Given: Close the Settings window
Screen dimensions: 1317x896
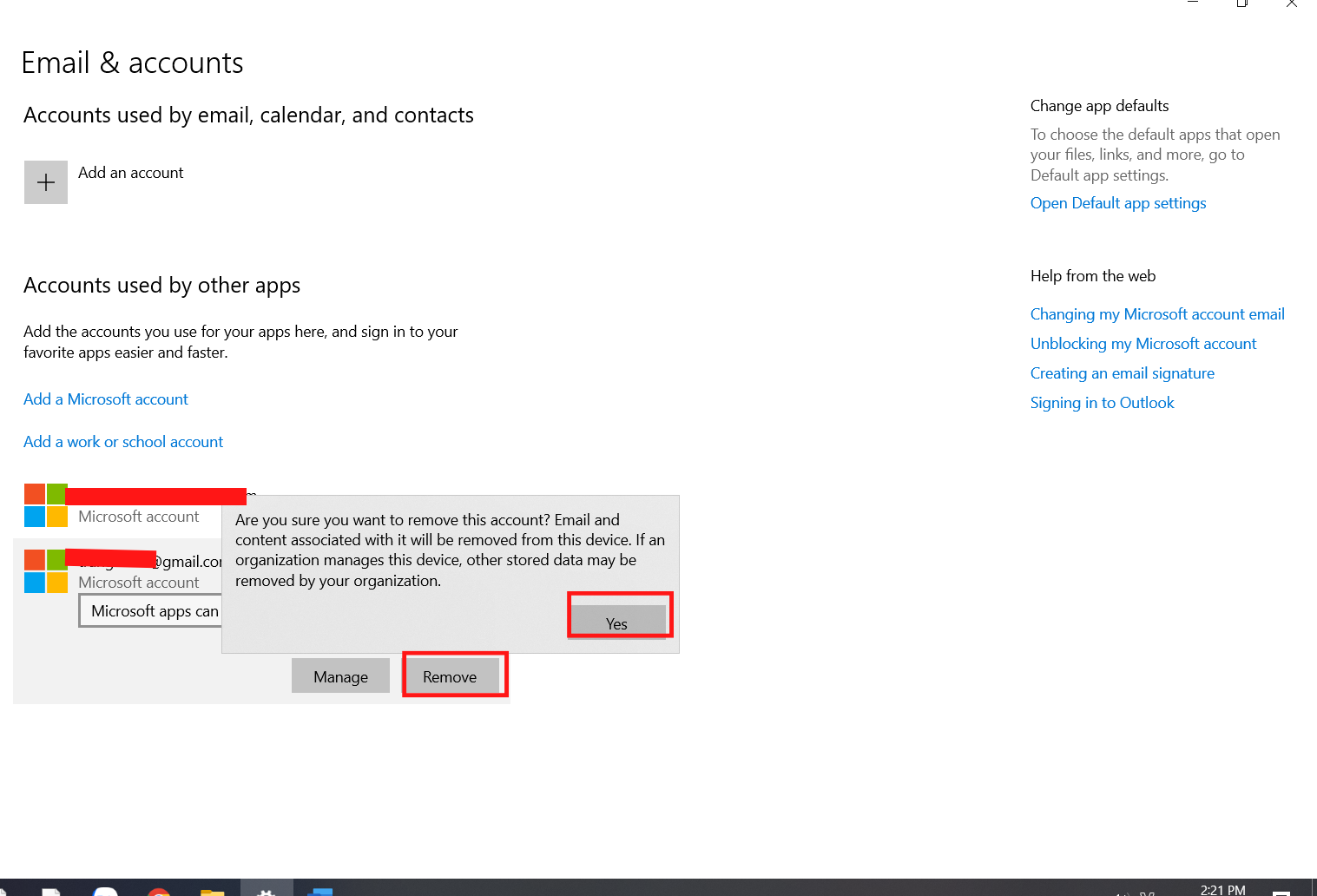Looking at the screenshot, I should 1292,3.
